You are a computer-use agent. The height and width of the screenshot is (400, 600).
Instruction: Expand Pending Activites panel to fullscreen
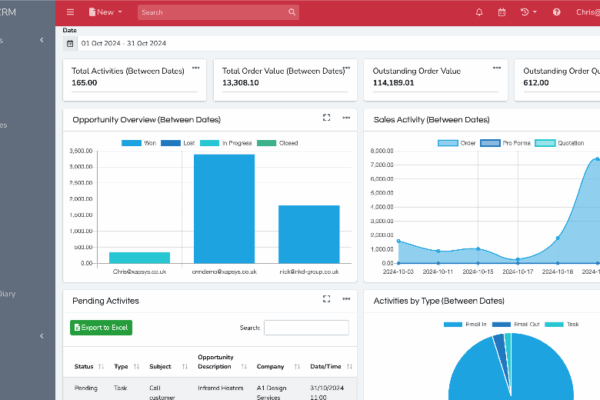coord(326,299)
